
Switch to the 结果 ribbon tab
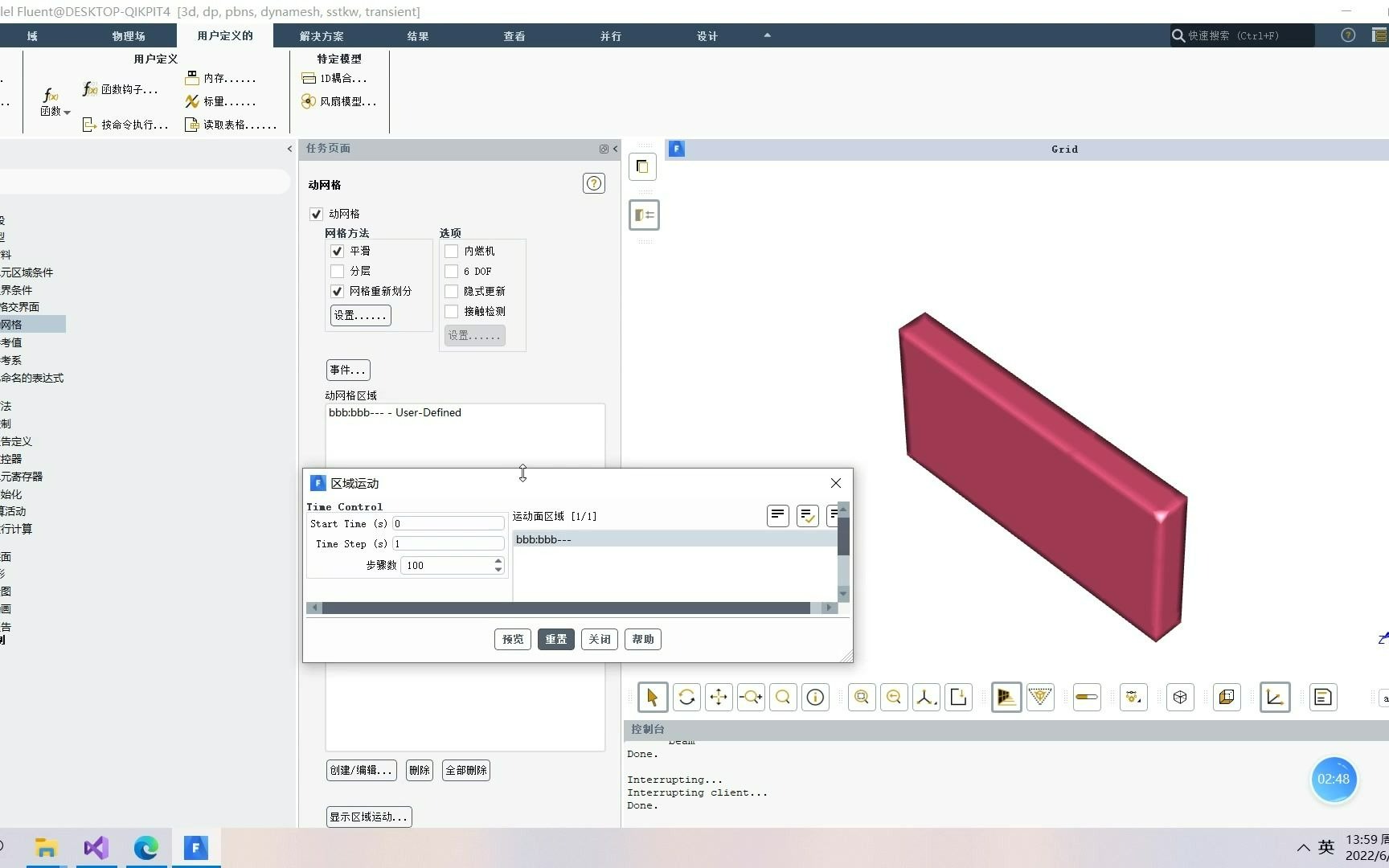418,36
